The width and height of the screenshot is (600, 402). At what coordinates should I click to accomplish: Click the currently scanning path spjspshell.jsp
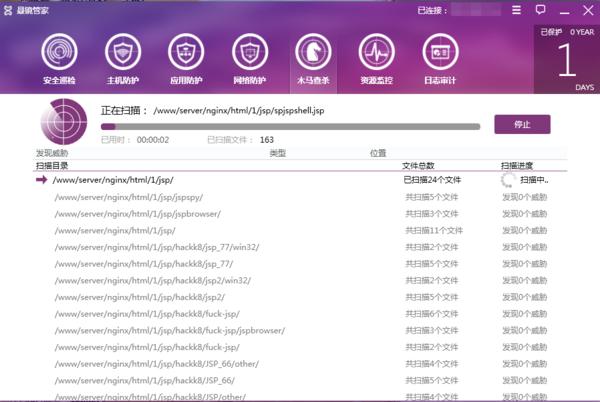pos(239,111)
